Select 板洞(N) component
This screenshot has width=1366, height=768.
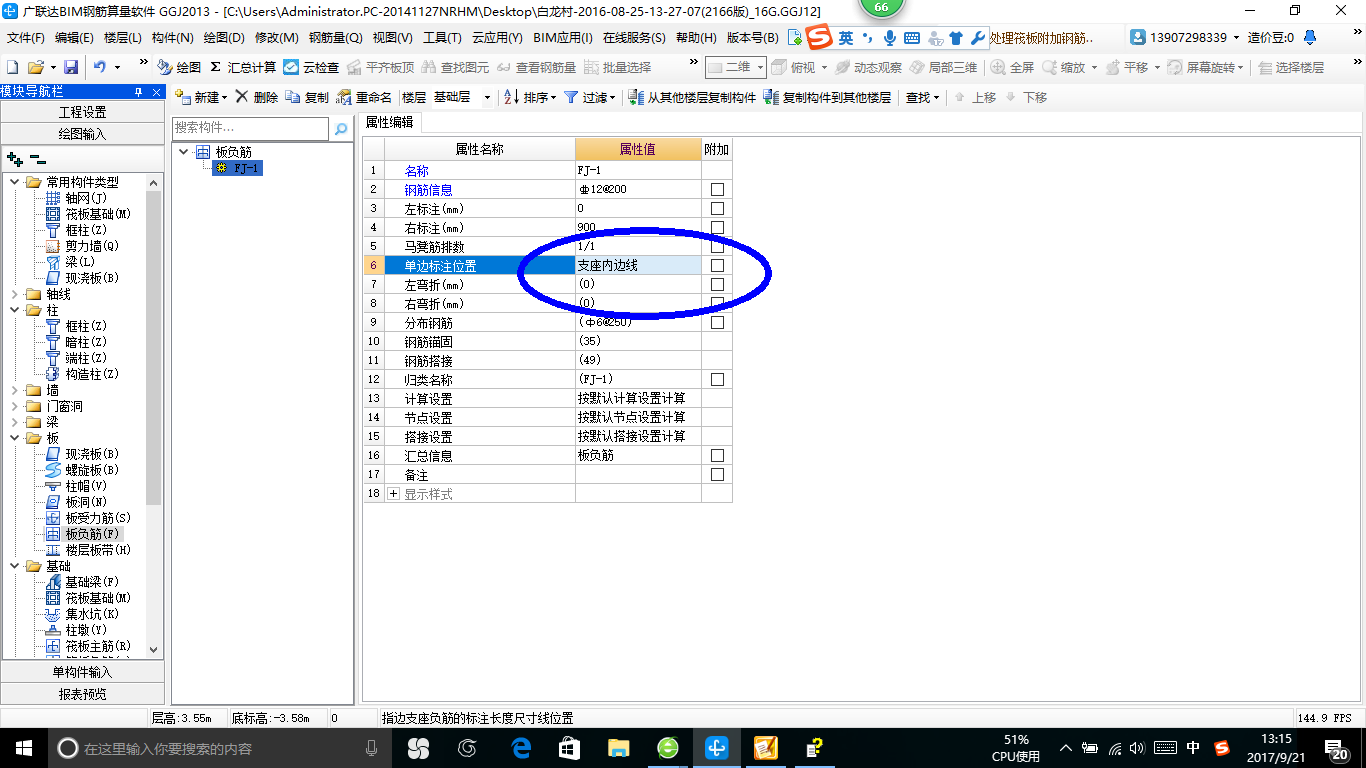77,502
